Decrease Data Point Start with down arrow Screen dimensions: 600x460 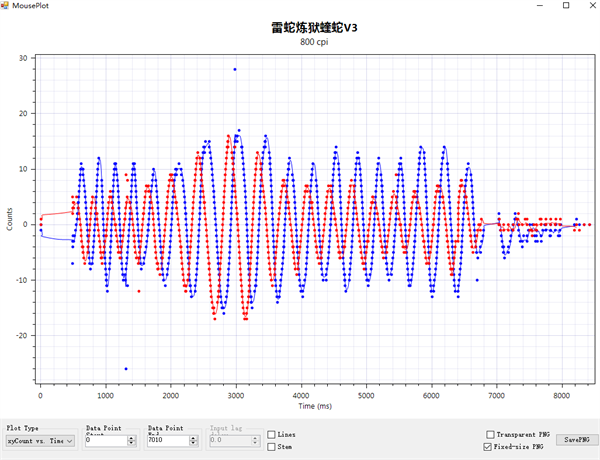132,443
